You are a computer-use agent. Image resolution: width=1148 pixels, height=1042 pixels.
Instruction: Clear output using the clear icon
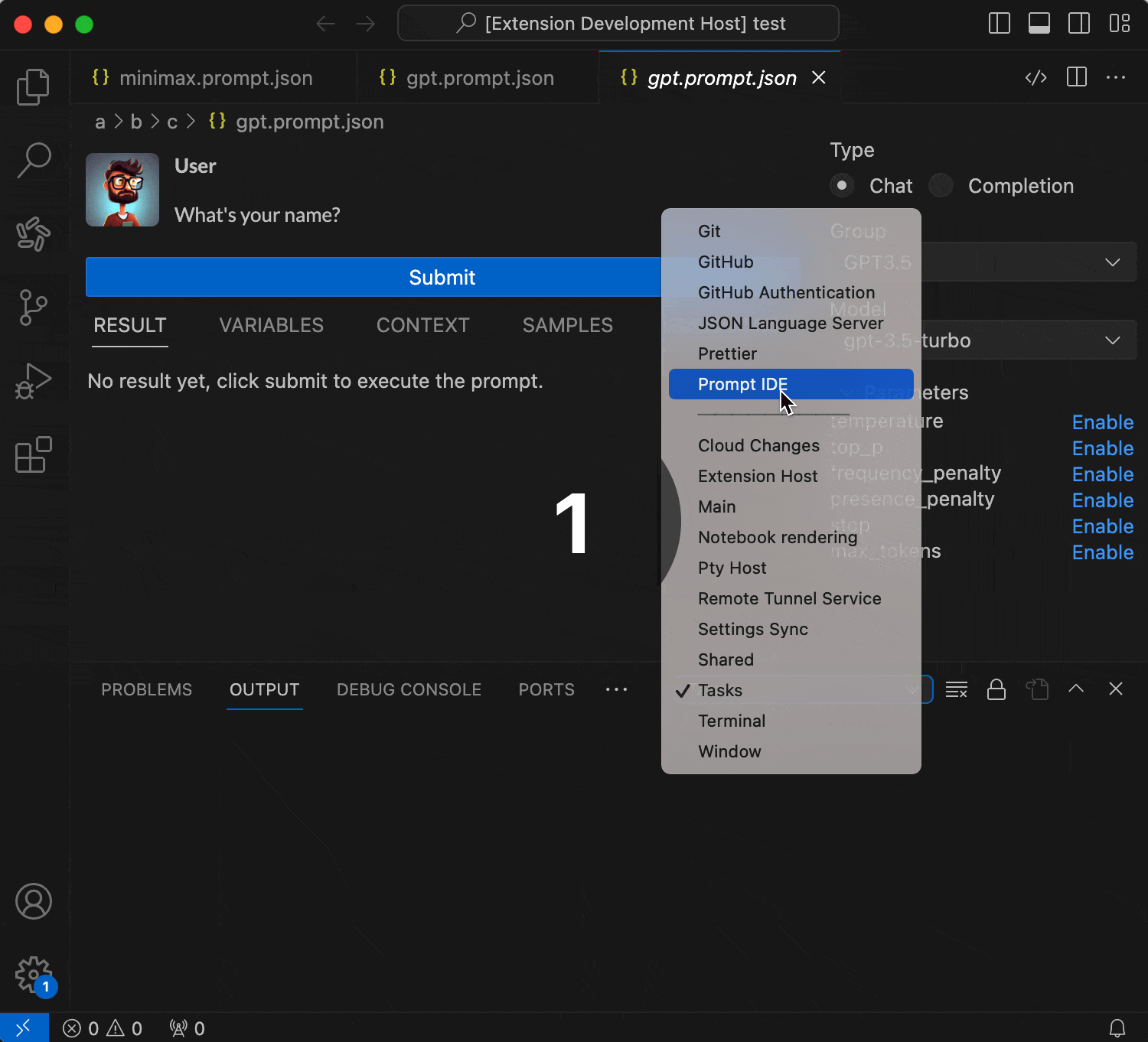coord(956,689)
